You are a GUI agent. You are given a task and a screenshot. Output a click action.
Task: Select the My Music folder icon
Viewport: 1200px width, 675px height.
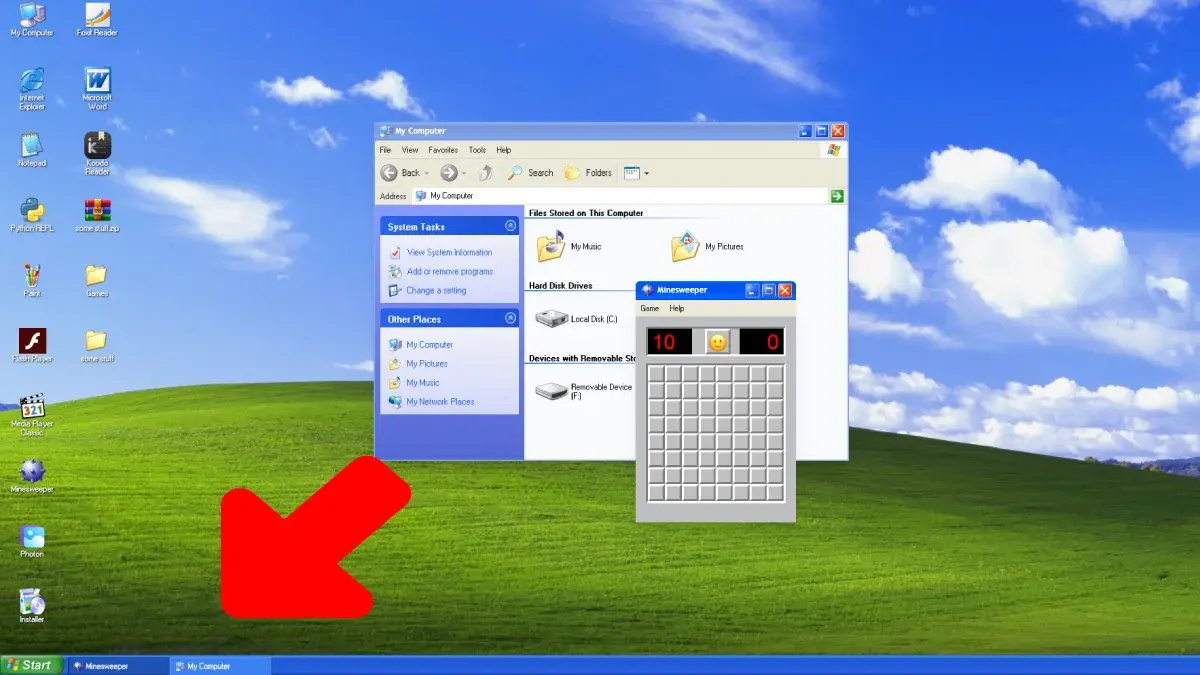point(568,246)
